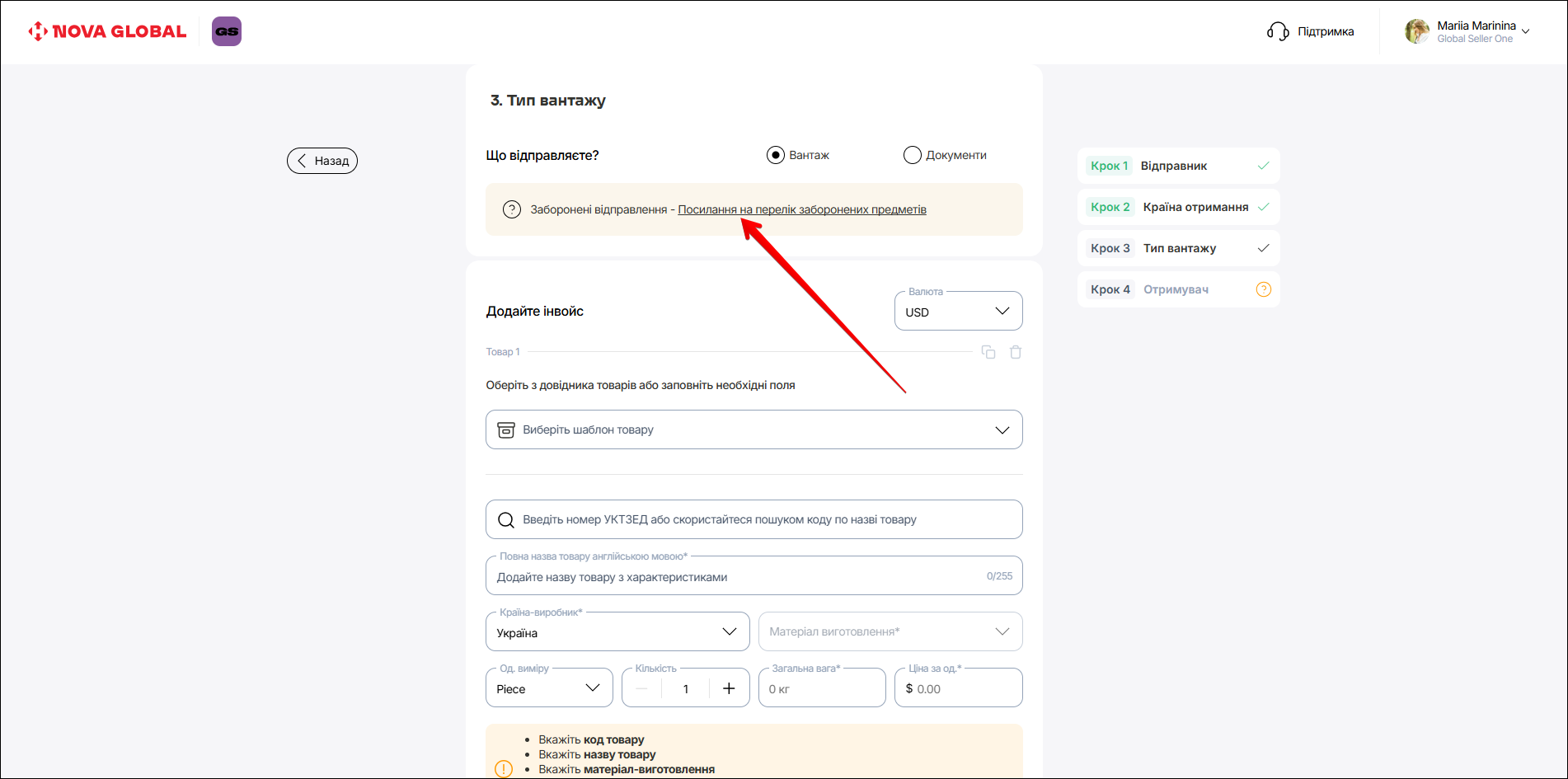The width and height of the screenshot is (1568, 779).
Task: Open the Валюта USD dropdown
Action: (958, 312)
